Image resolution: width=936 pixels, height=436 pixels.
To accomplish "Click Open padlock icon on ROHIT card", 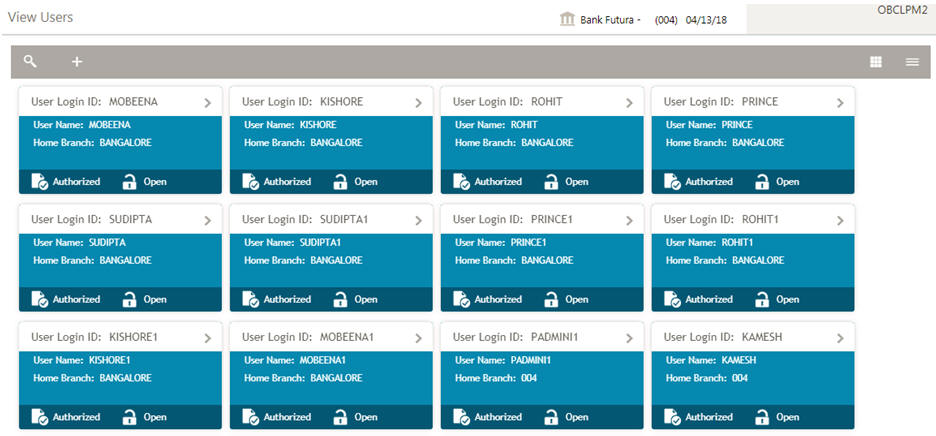I will click(551, 182).
